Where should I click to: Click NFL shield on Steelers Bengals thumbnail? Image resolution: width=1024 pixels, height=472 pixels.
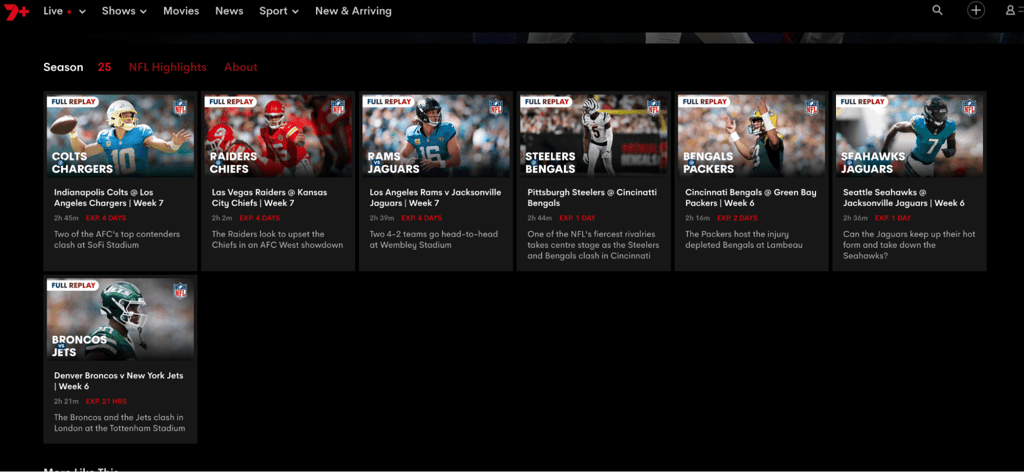tap(653, 108)
